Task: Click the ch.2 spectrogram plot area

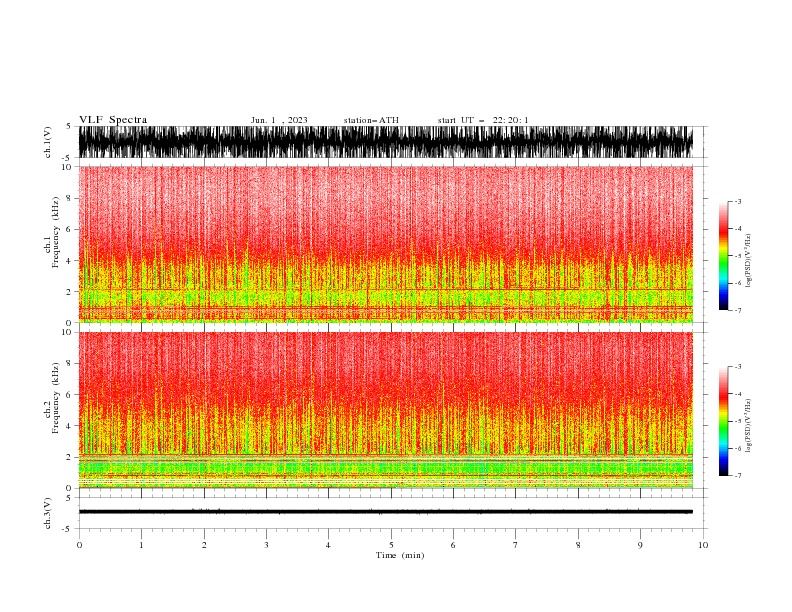Action: 386,410
